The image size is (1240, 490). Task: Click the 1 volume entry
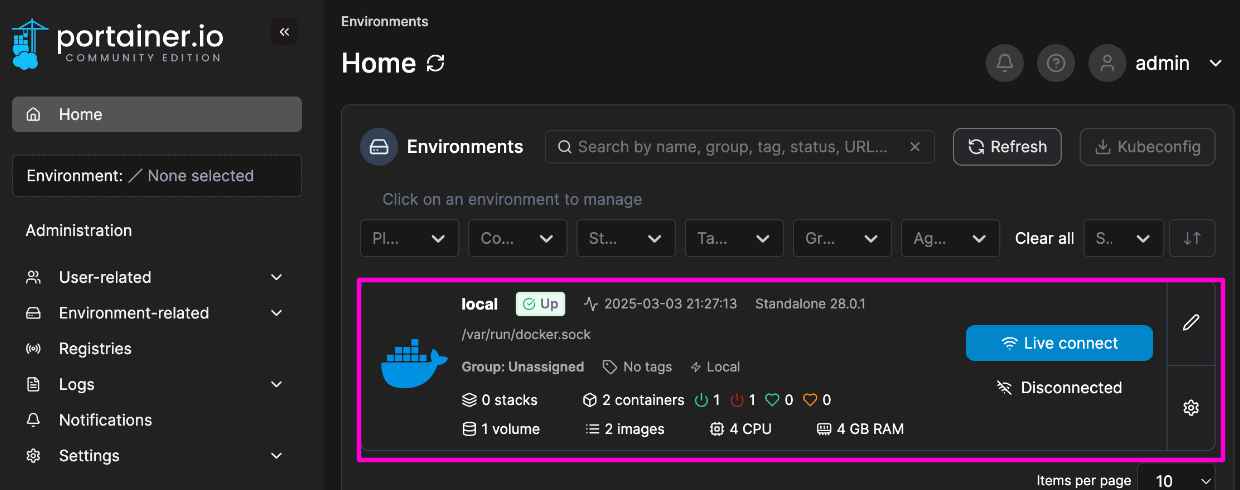500,429
